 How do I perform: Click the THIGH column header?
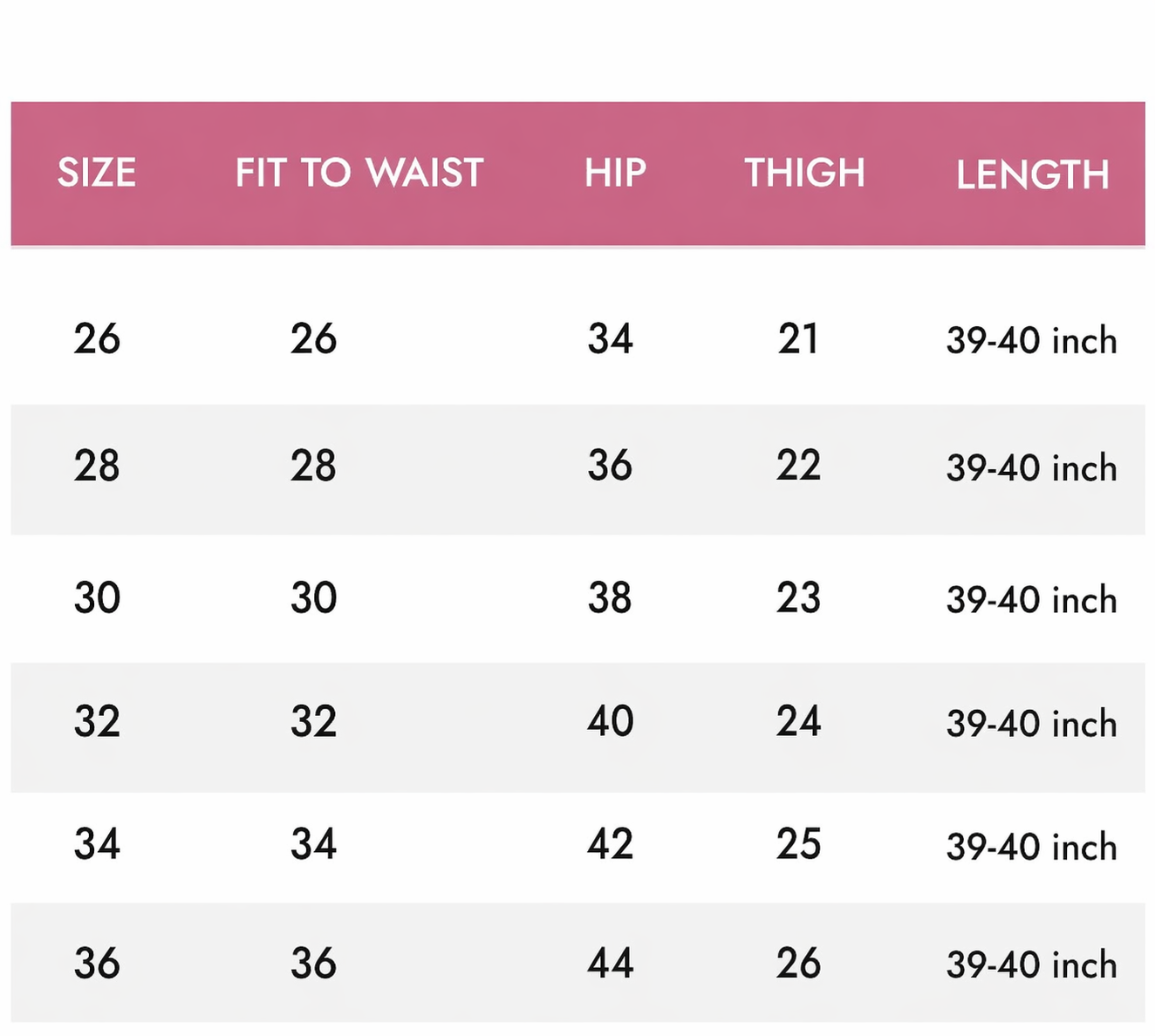coord(804,173)
